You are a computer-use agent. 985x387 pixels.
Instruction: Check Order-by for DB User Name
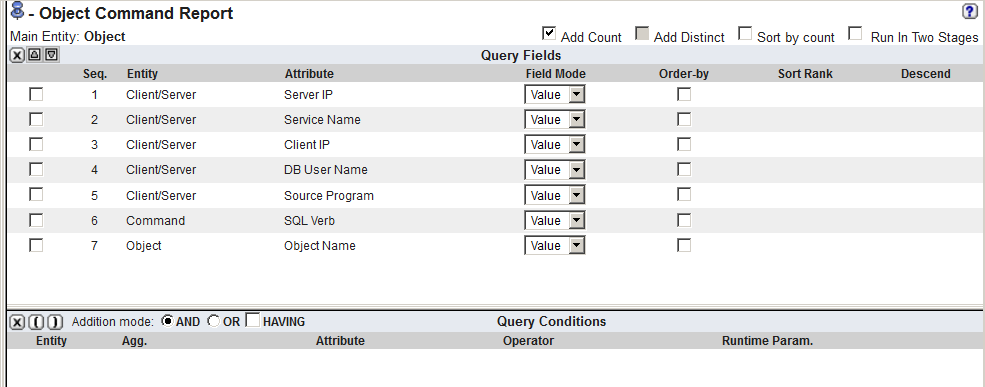683,170
